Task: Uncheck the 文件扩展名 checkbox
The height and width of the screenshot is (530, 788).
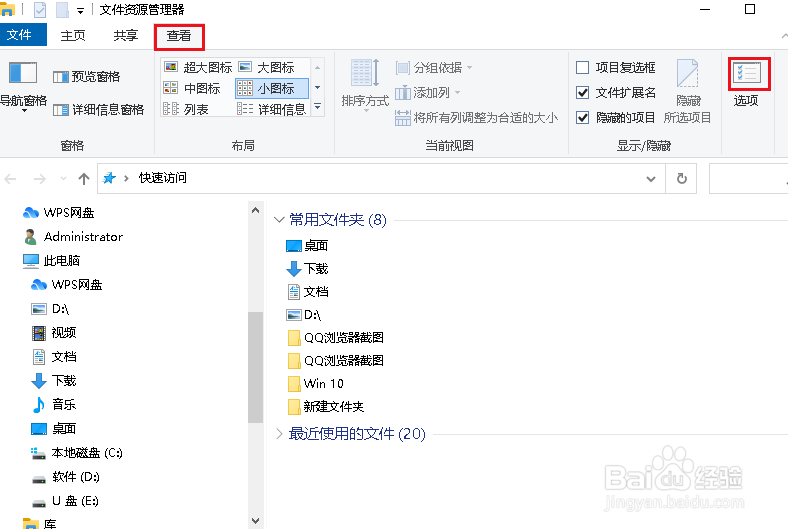Action: pos(582,92)
